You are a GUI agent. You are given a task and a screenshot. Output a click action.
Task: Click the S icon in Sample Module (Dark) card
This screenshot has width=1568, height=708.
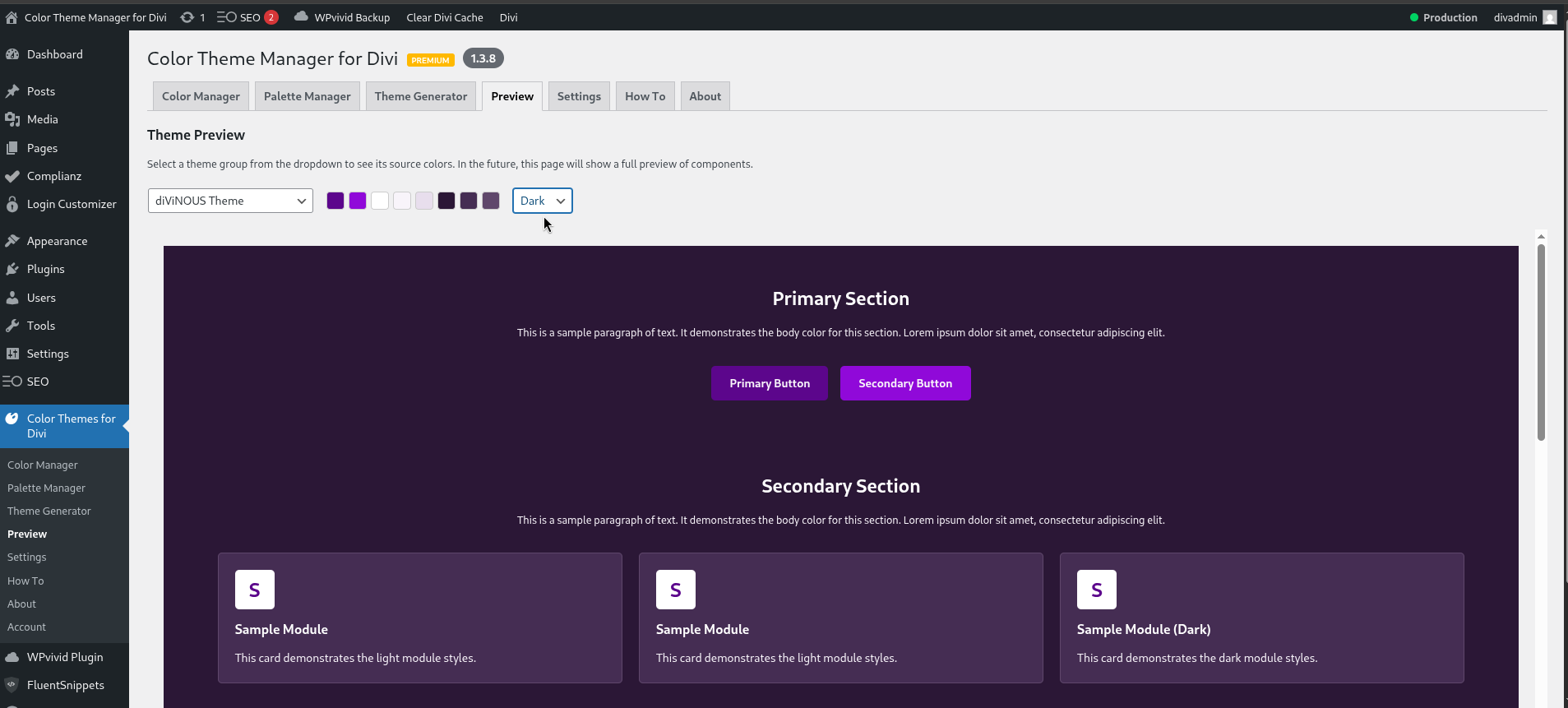(x=1097, y=590)
